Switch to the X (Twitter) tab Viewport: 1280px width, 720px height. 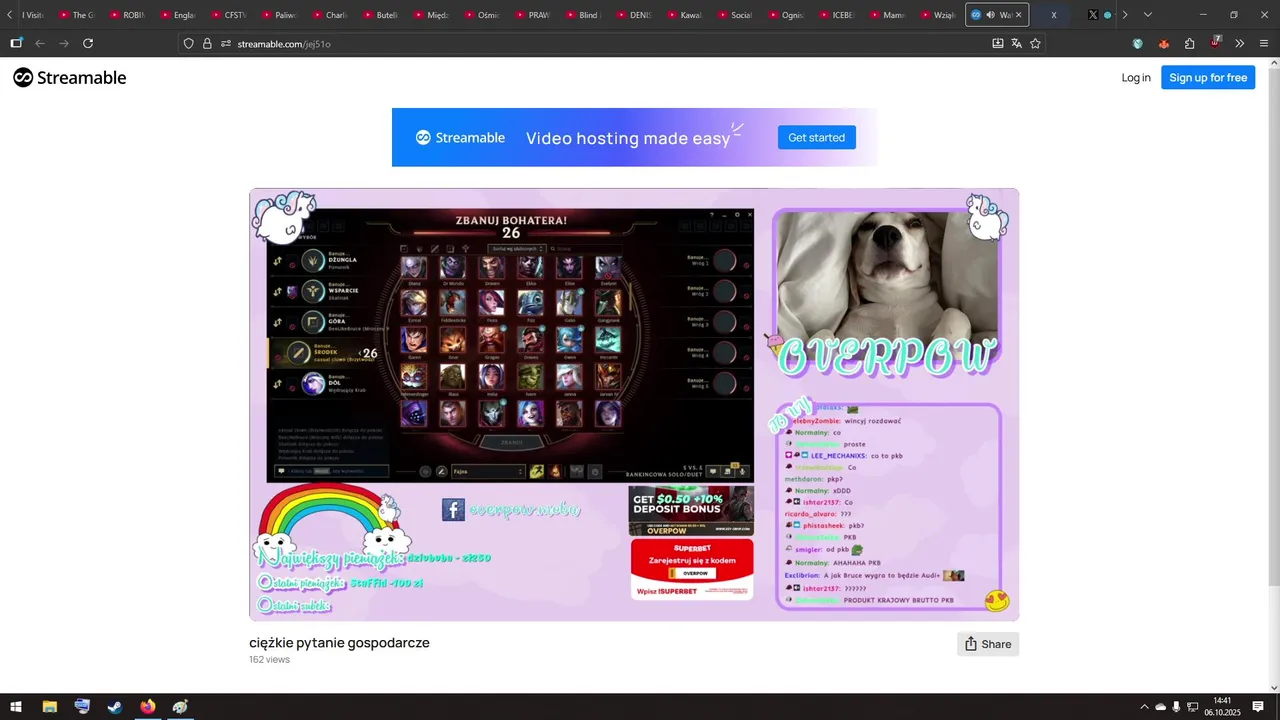pyautogui.click(x=1098, y=15)
